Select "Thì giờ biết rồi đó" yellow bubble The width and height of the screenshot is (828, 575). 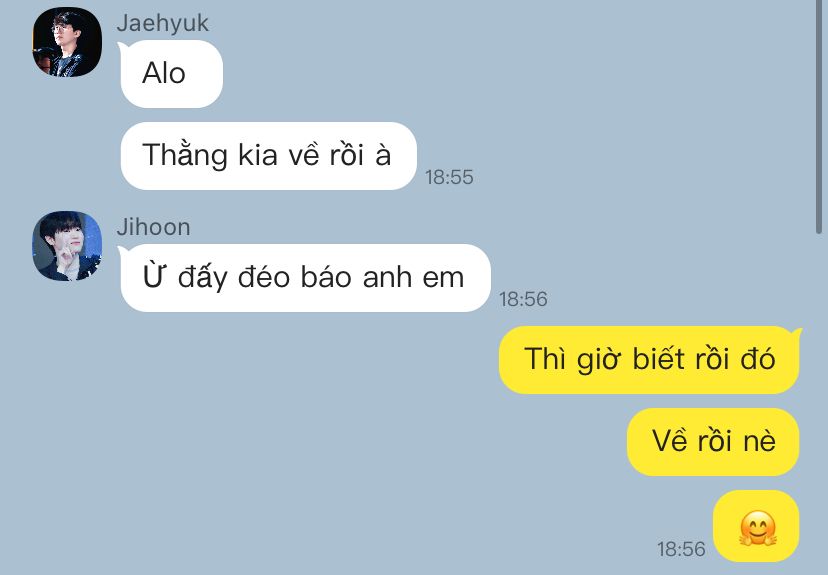pos(649,360)
